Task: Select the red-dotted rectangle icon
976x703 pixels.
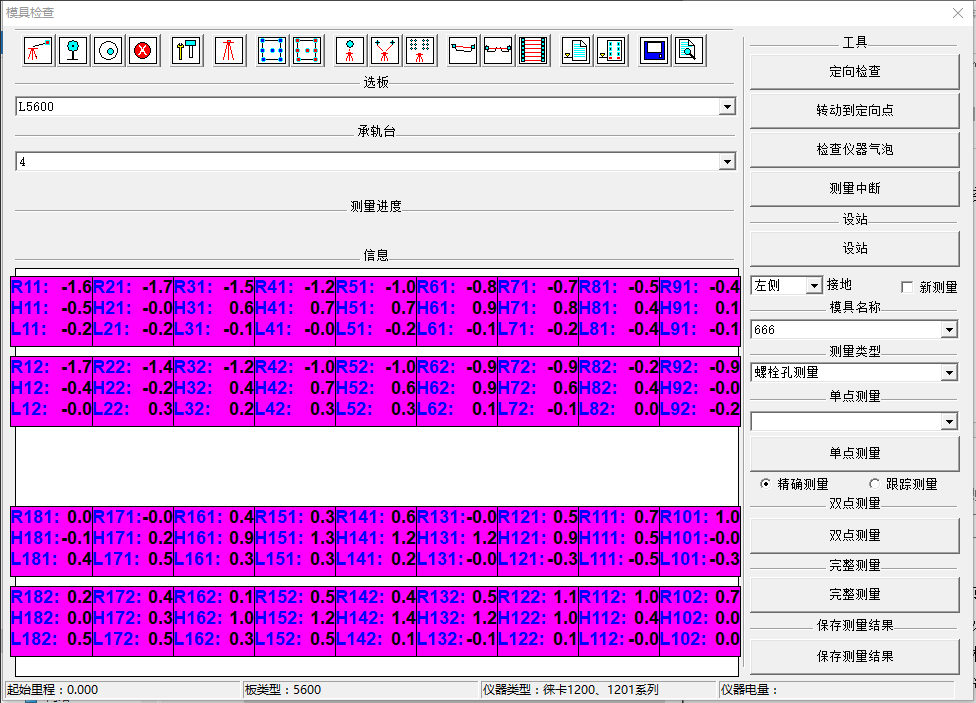Action: pos(307,50)
